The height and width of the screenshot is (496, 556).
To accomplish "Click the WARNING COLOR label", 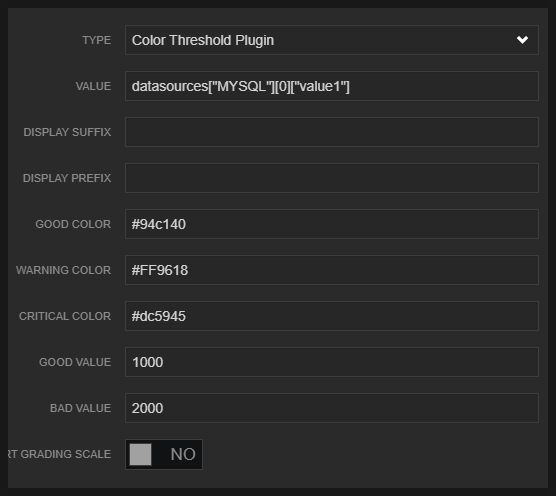I will 63,270.
